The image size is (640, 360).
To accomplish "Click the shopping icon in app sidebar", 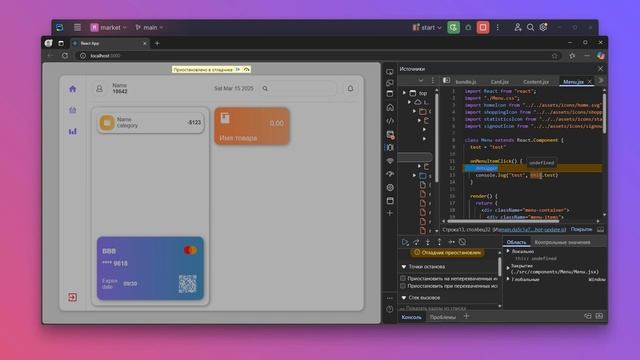I will (73, 110).
